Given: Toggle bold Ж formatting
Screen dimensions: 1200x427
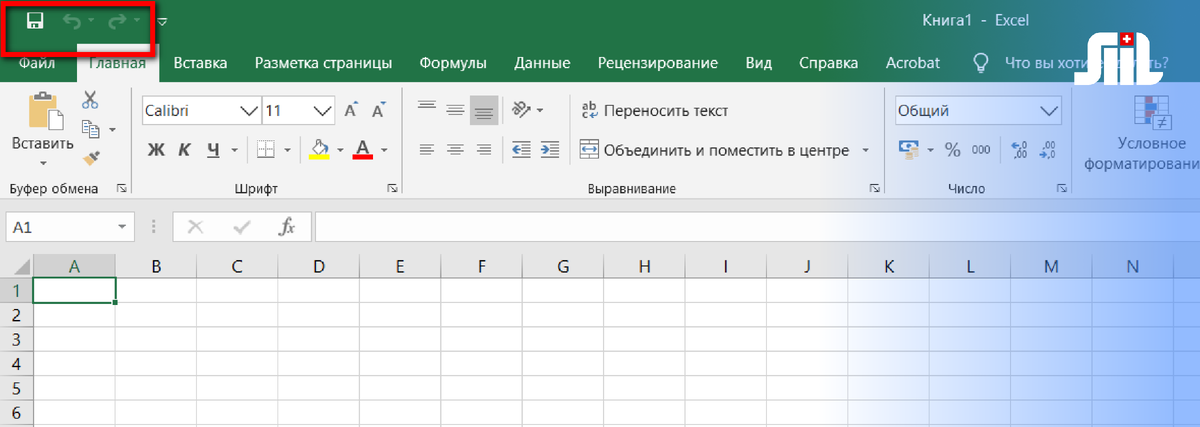Looking at the screenshot, I should coord(156,150).
